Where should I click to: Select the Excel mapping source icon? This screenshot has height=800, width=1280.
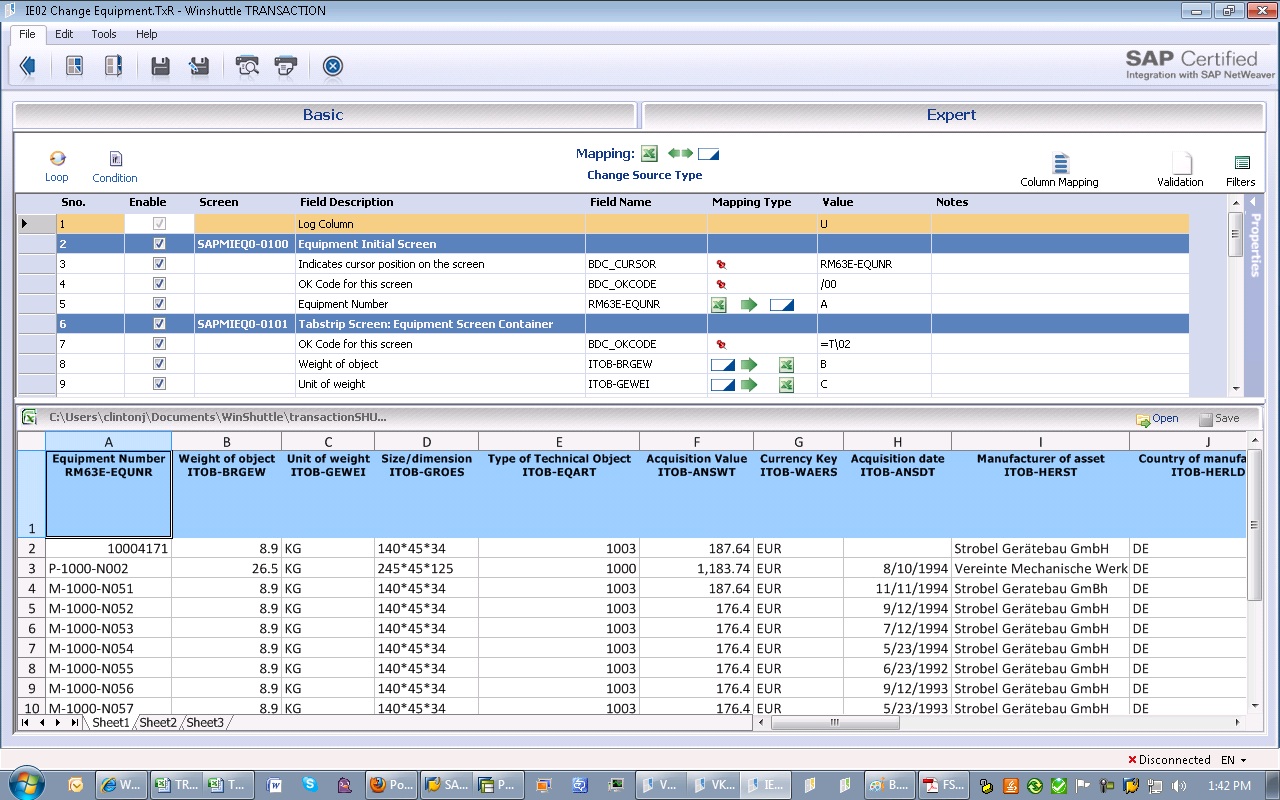click(x=649, y=154)
